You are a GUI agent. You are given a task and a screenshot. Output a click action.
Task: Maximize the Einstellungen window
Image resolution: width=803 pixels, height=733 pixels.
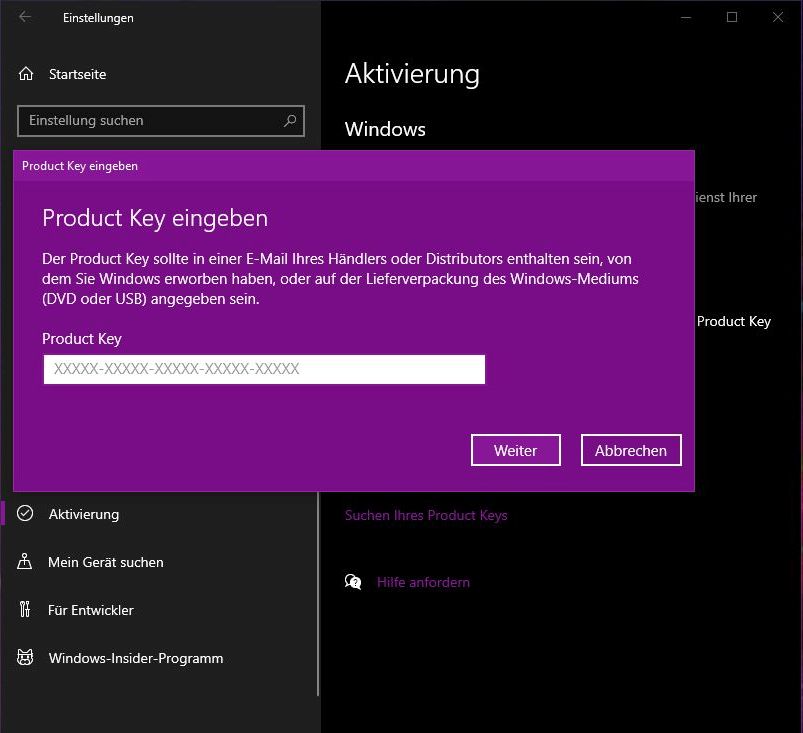point(732,17)
